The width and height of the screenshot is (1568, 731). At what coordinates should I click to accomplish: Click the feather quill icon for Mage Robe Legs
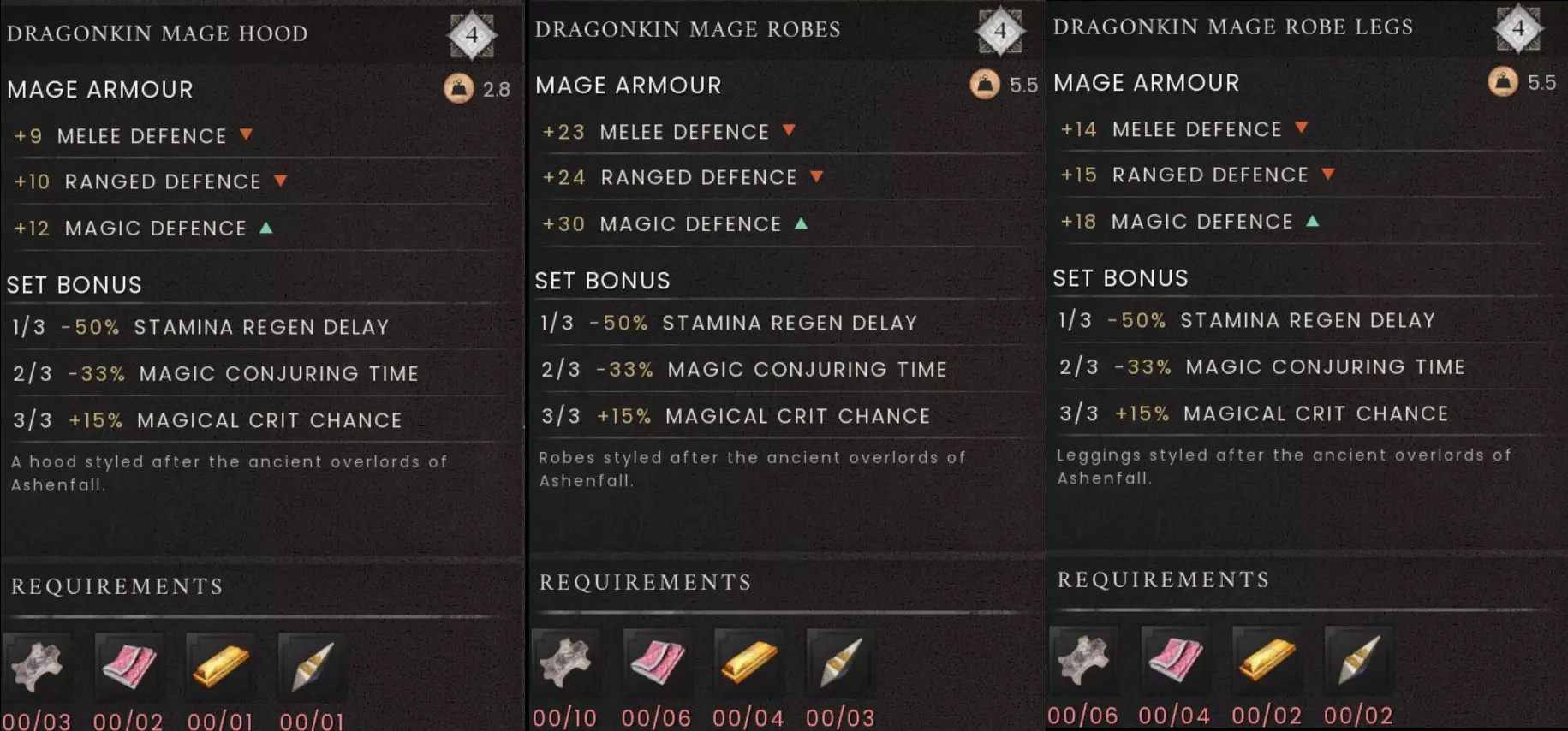point(1358,659)
